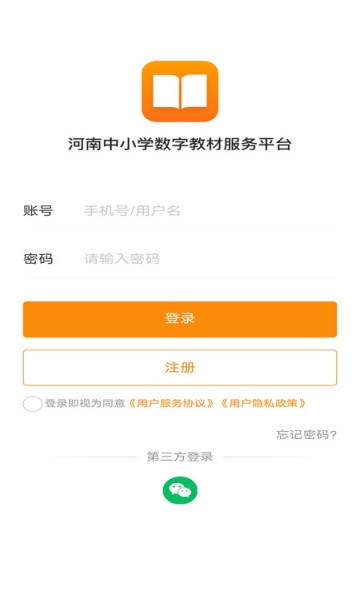Image resolution: width=360 pixels, height=600 pixels.
Task: Click the divider line right of 第三方登录
Action: [268, 457]
